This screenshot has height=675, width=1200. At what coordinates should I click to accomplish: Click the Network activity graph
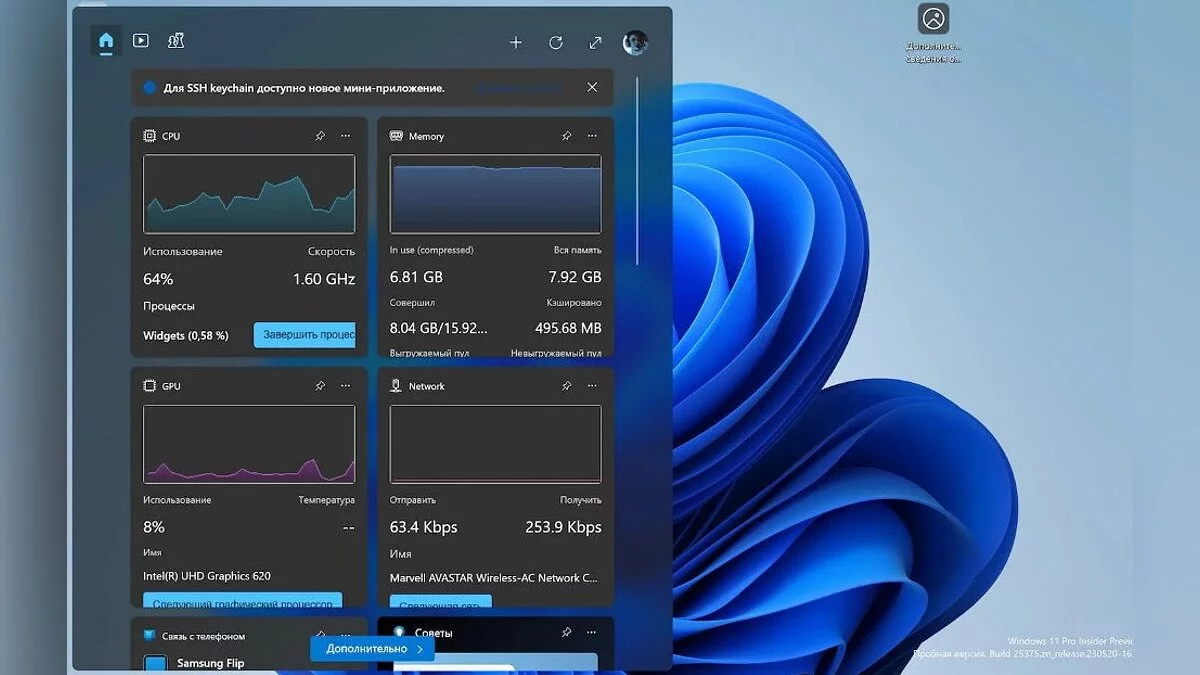496,444
